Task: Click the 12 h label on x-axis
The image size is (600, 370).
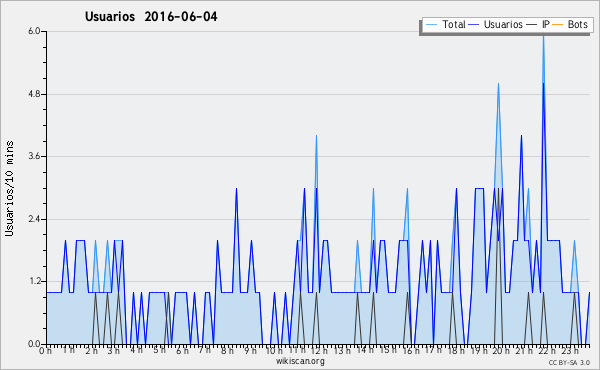Action: coord(319,350)
